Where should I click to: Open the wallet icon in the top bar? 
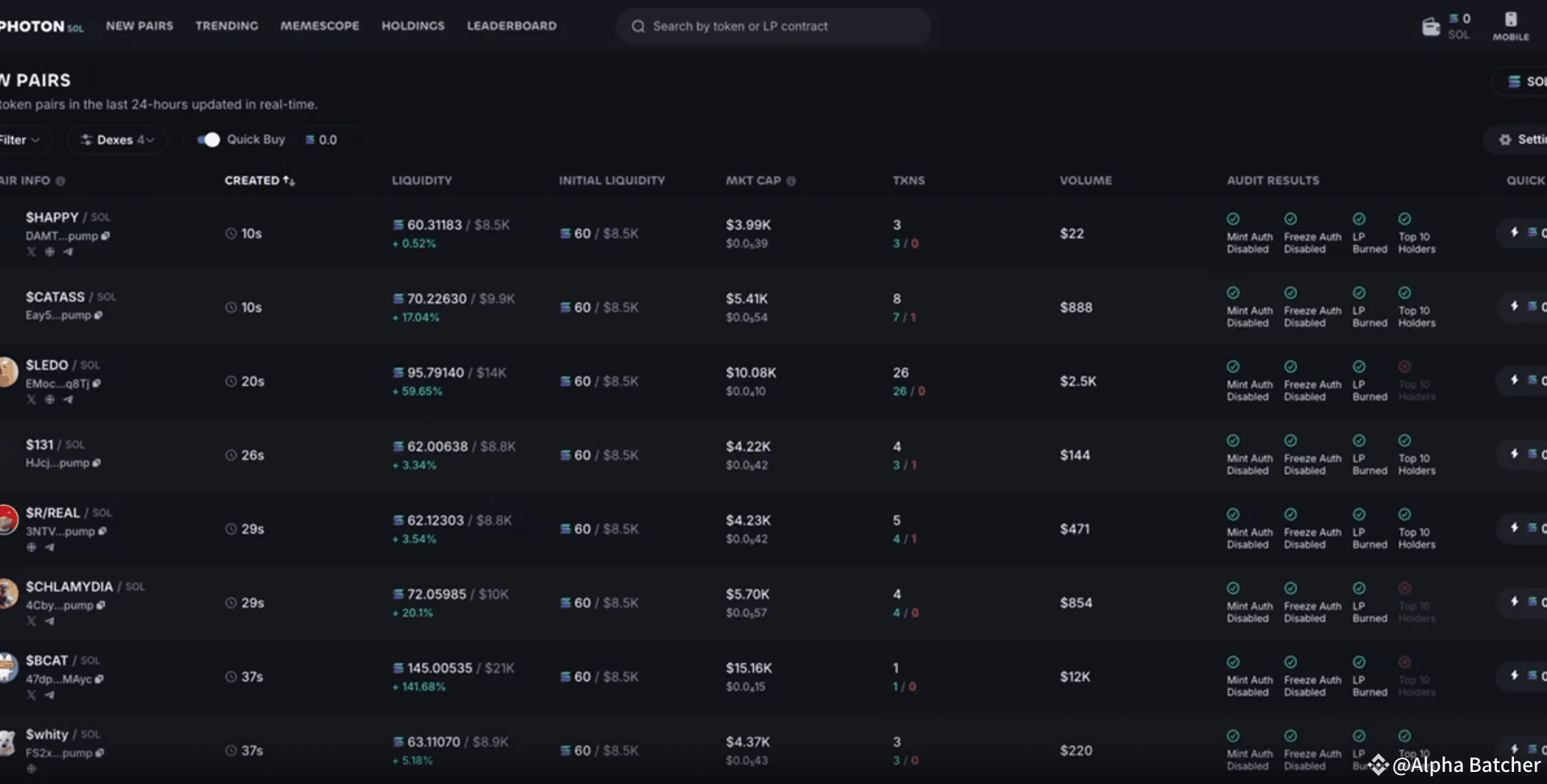pyautogui.click(x=1431, y=27)
